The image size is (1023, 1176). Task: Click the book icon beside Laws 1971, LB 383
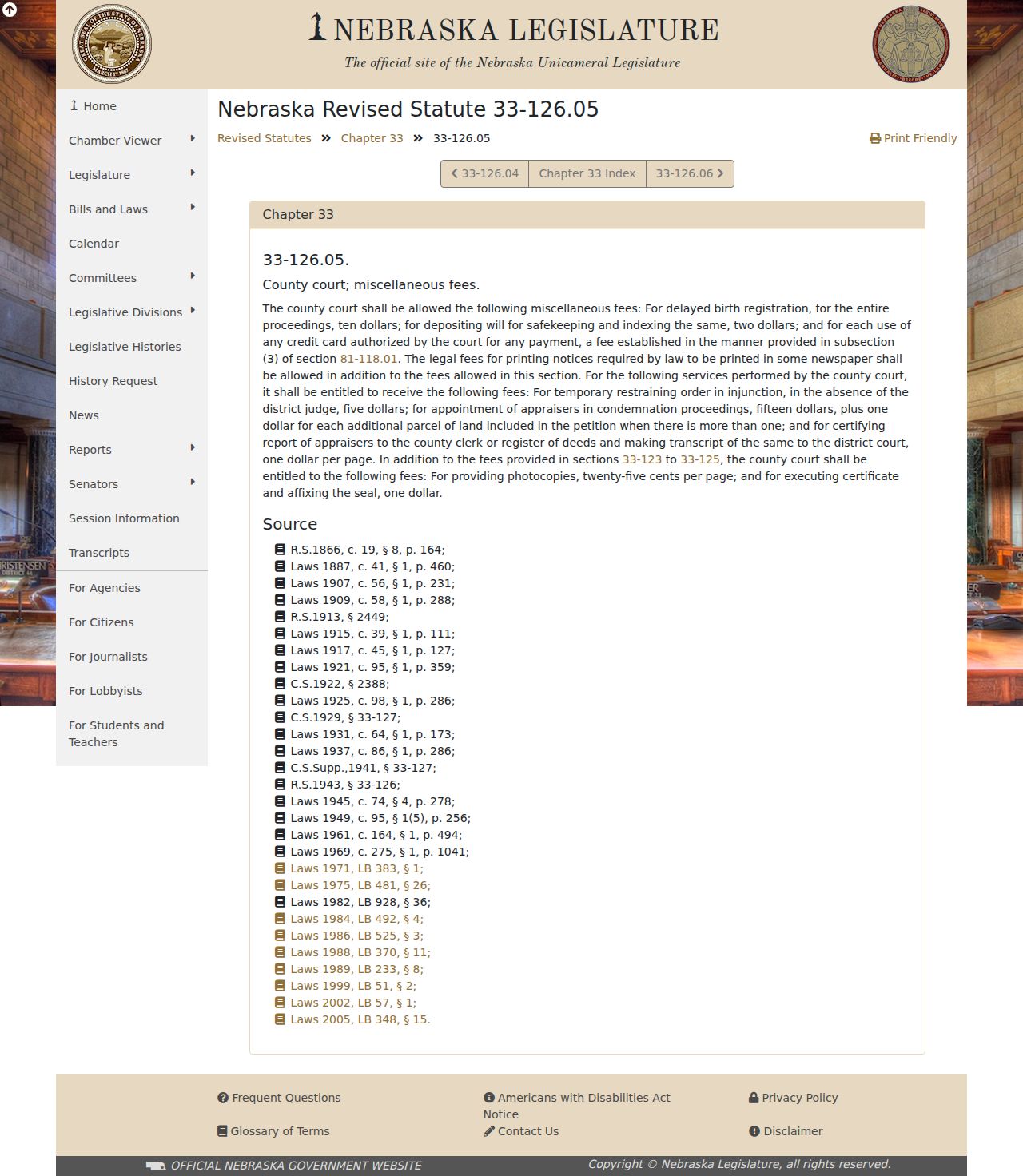280,868
